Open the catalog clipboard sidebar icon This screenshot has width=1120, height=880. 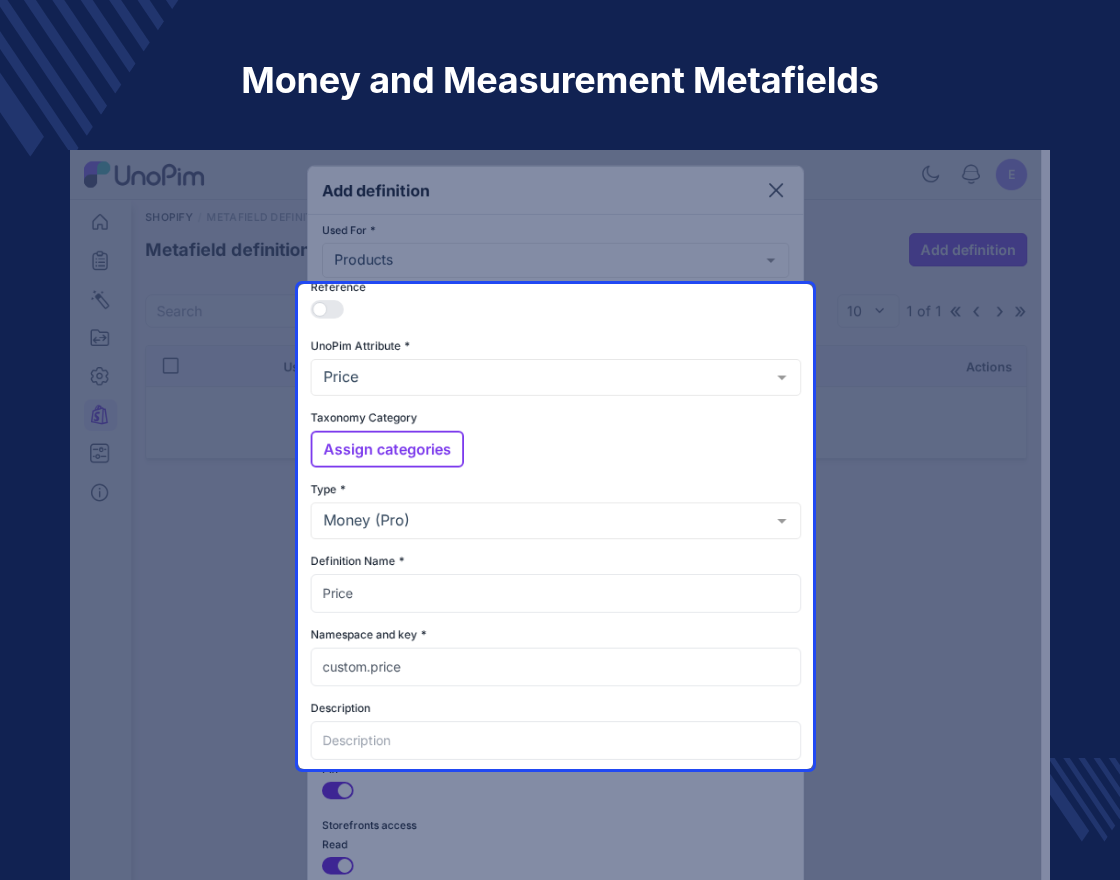(x=100, y=261)
